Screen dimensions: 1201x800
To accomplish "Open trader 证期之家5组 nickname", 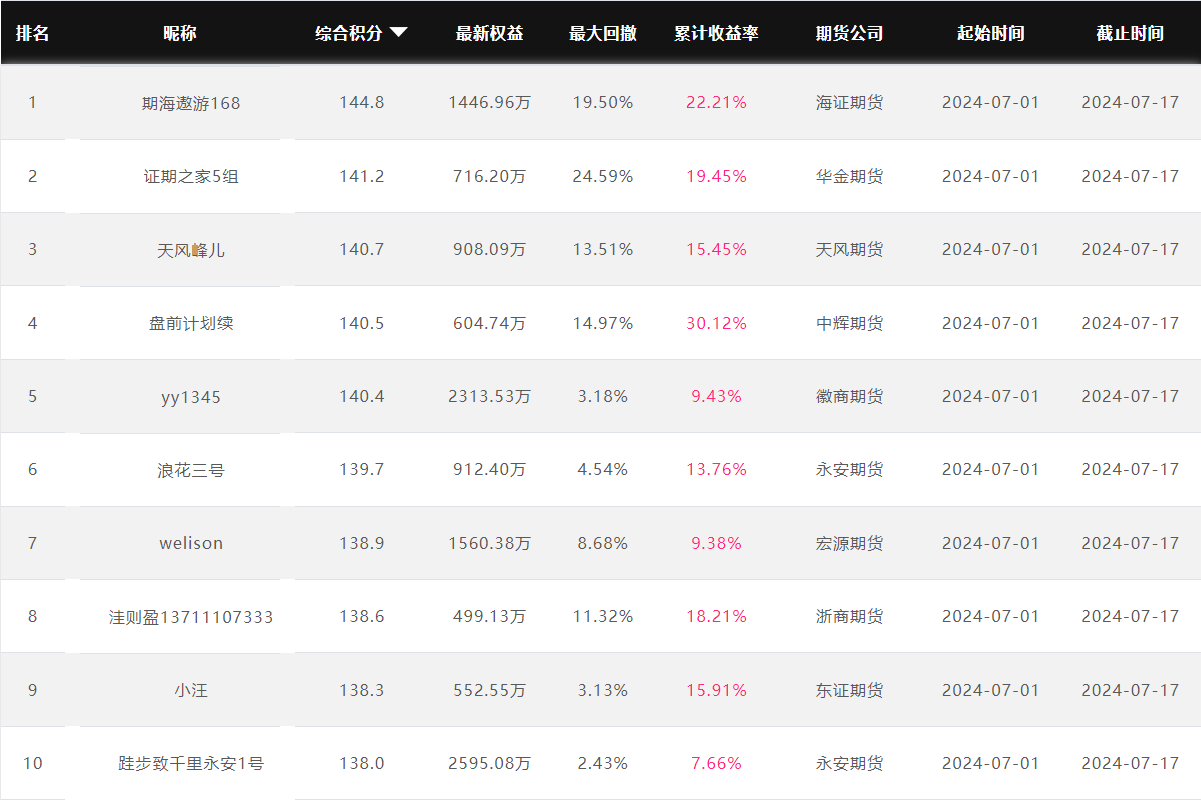I will (x=191, y=176).
